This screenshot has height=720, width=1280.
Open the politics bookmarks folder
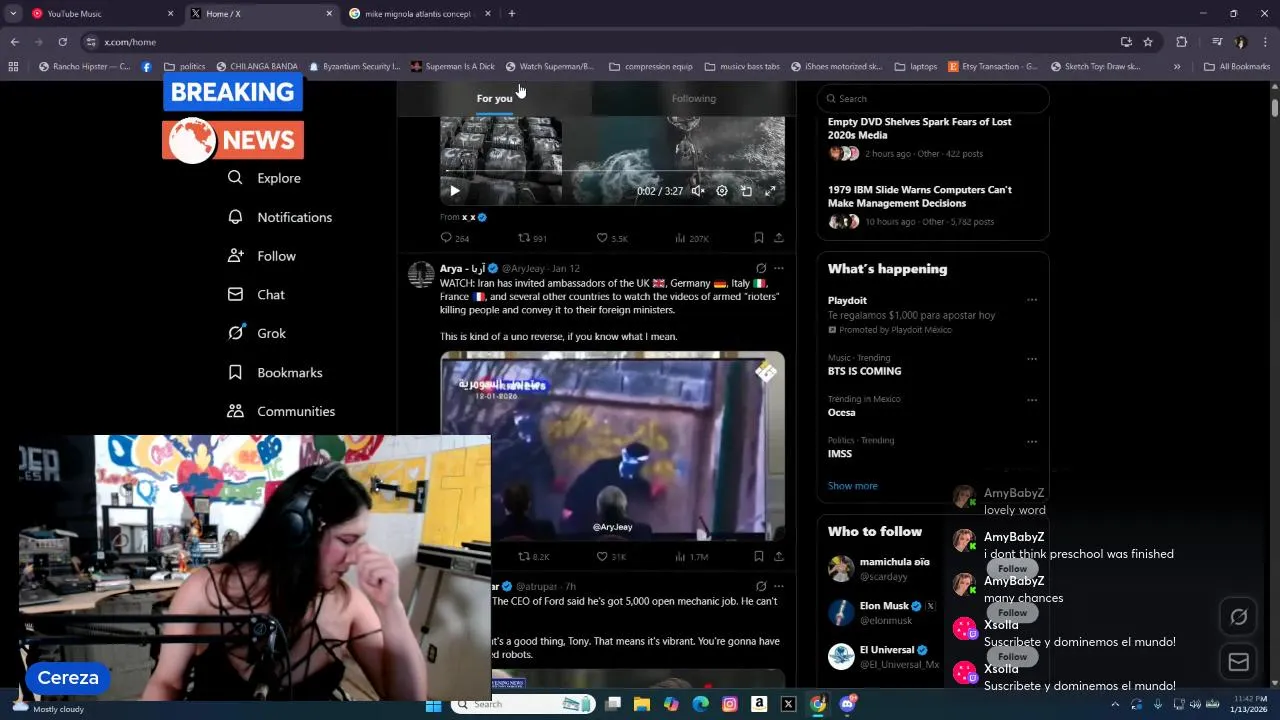184,67
